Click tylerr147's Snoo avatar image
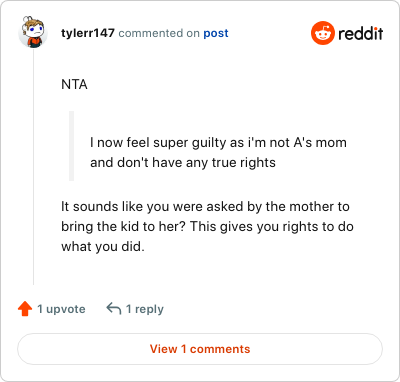400x382 pixels. [33, 32]
